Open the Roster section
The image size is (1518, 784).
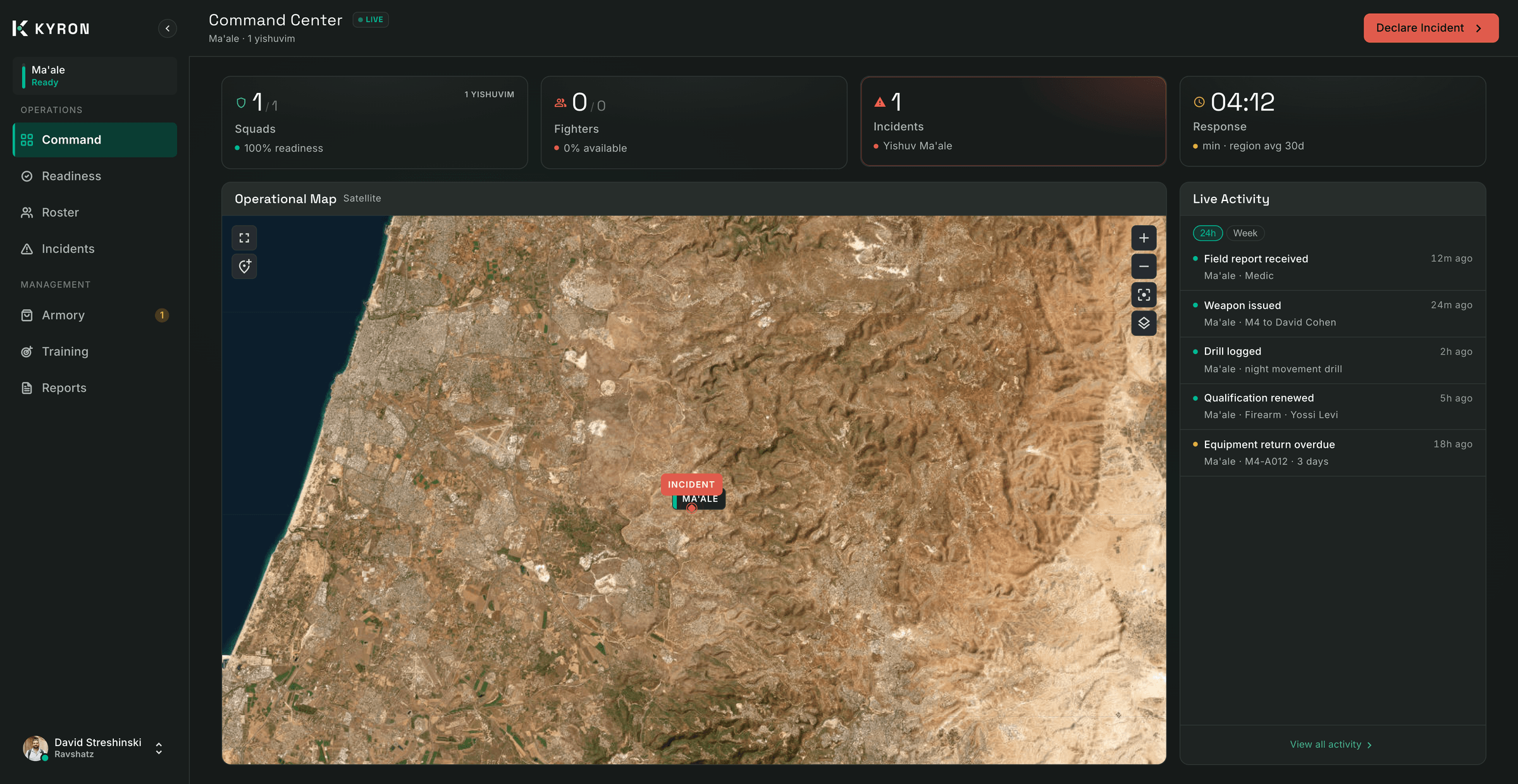(95, 212)
